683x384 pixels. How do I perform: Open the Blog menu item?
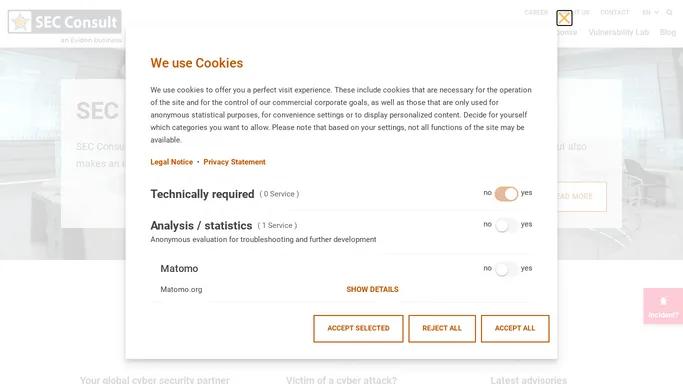point(667,32)
